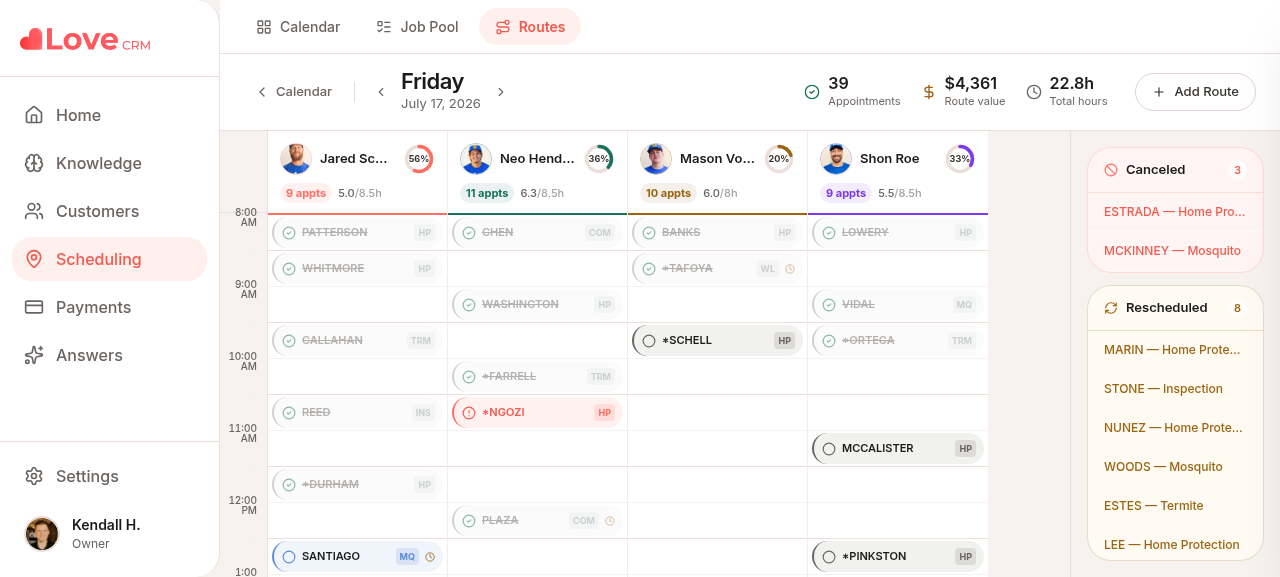This screenshot has width=1280, height=577.
Task: Click the Add Route button
Action: click(x=1195, y=92)
